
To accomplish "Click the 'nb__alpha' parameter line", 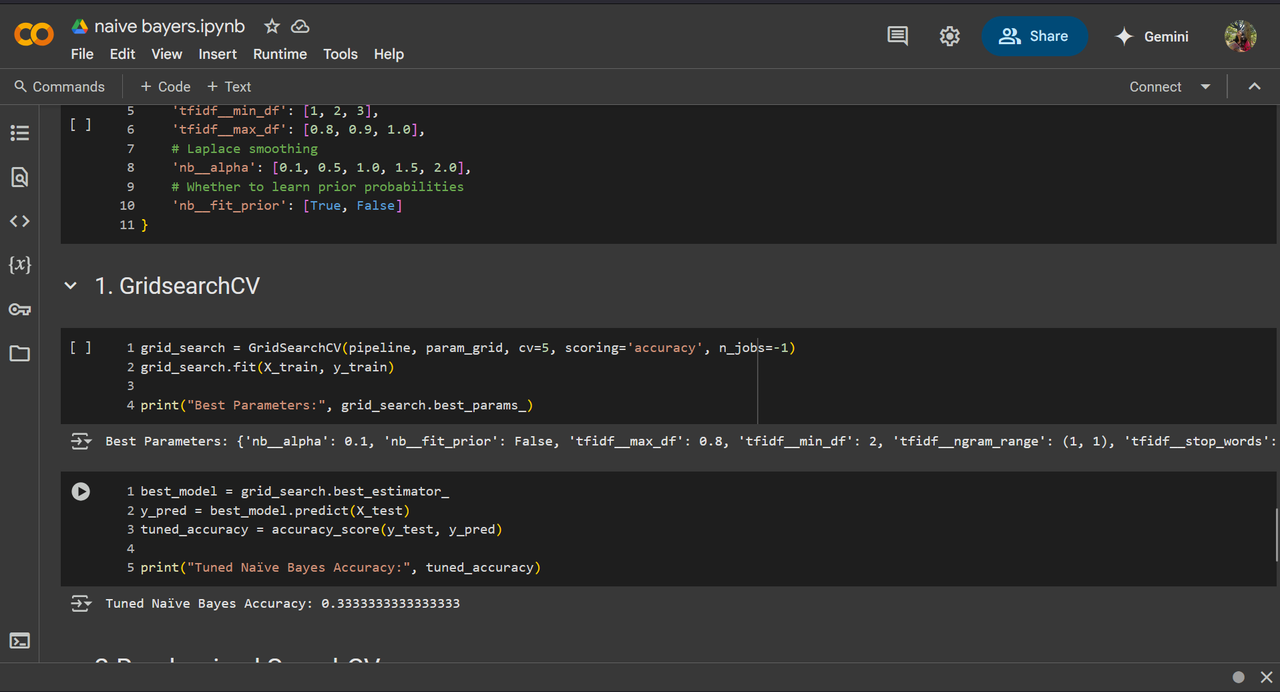I will pyautogui.click(x=320, y=168).
